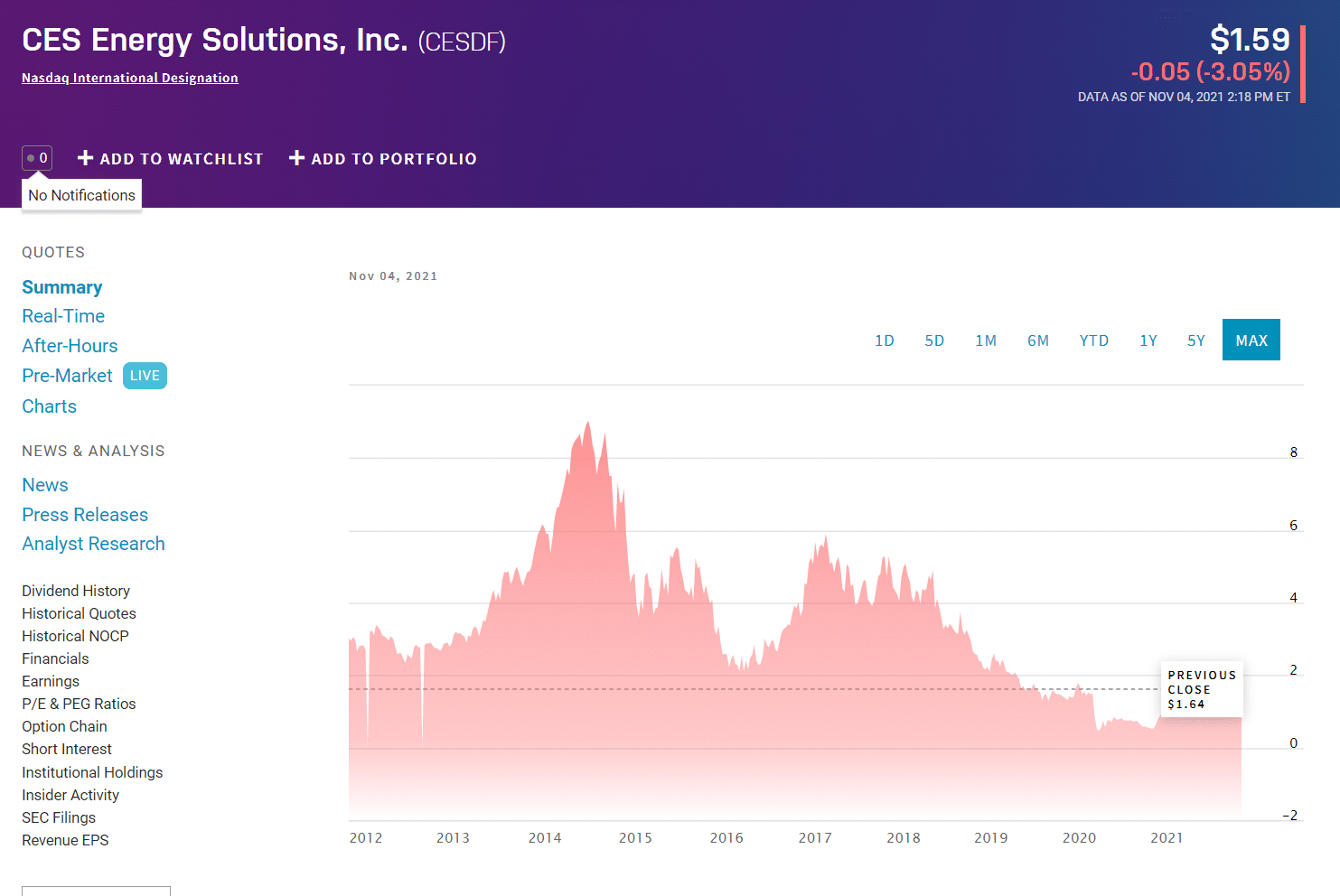Screen dimensions: 1340x896
Task: Open the Real-Time quotes page
Action: point(63,316)
